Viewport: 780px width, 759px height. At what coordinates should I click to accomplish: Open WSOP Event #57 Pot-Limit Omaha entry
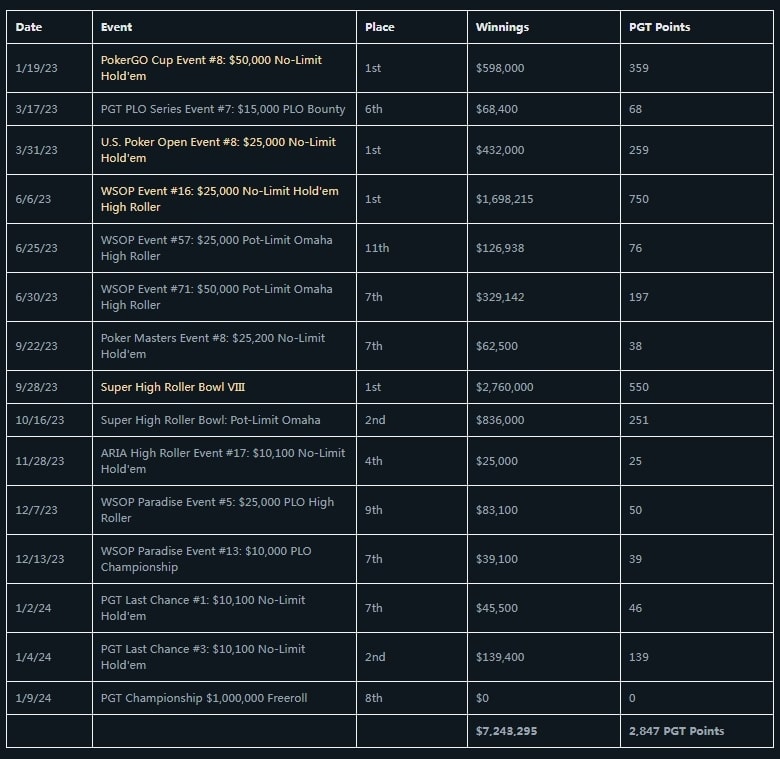(x=216, y=248)
